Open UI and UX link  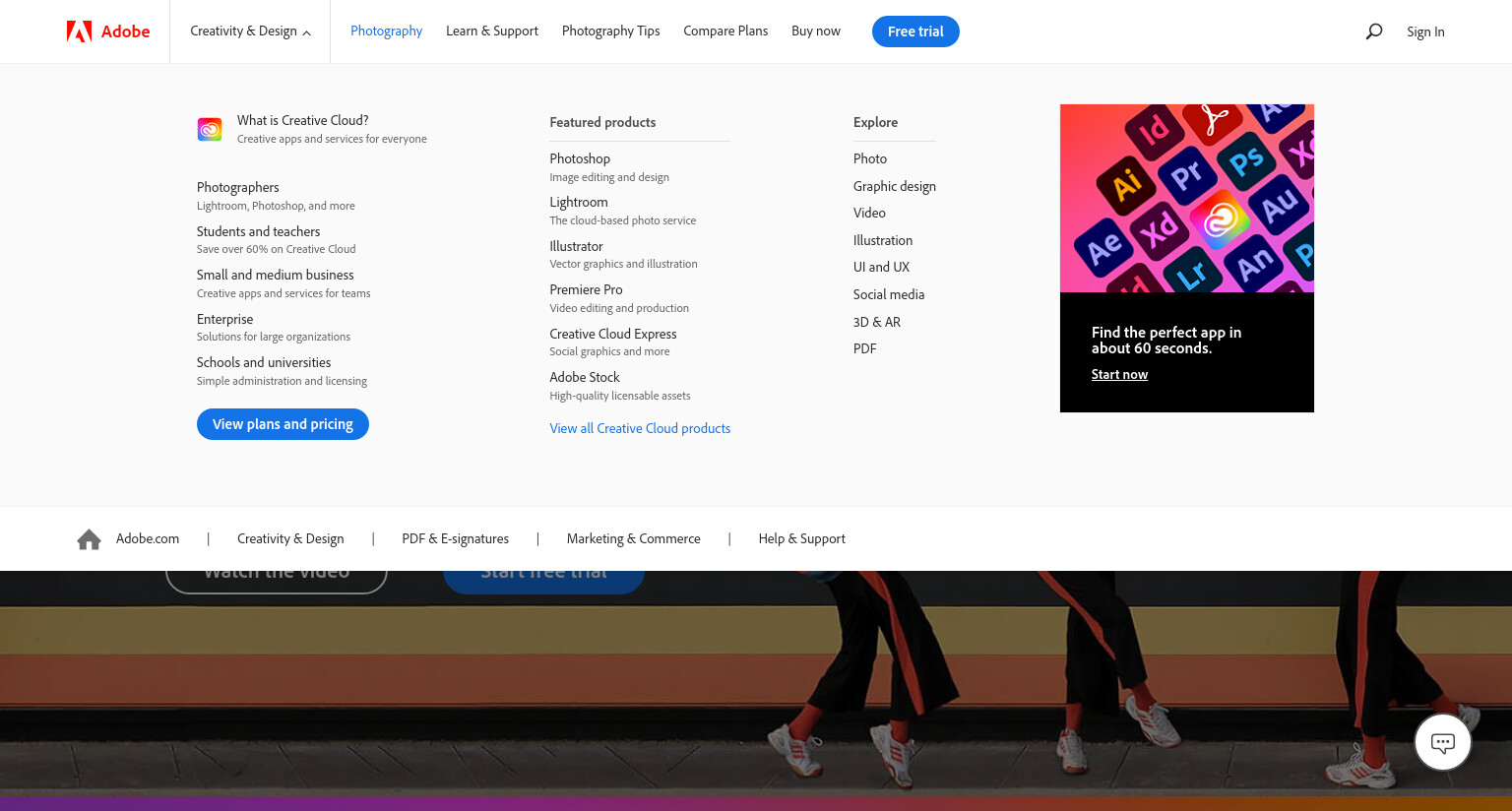click(x=881, y=267)
